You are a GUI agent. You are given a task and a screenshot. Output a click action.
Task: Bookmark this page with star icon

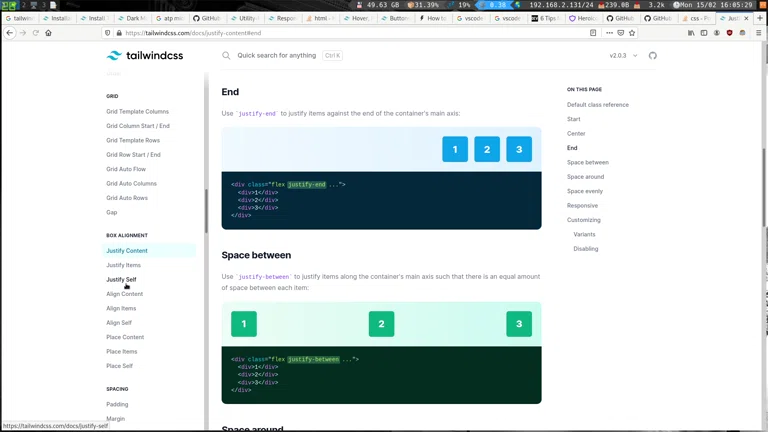[x=632, y=33]
